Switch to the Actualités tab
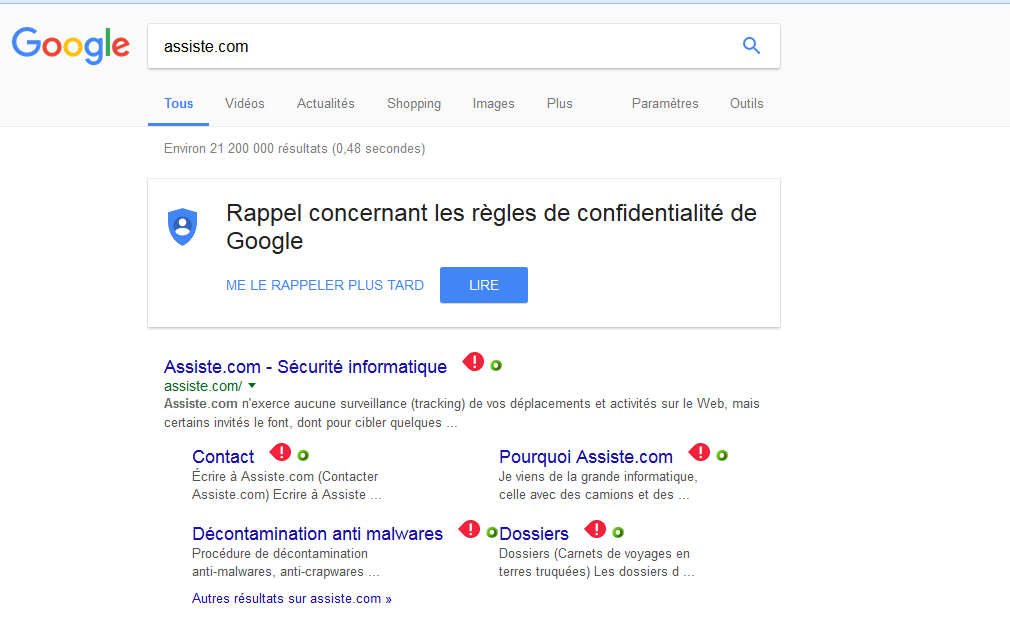Screen dimensions: 1010x622 click(325, 104)
